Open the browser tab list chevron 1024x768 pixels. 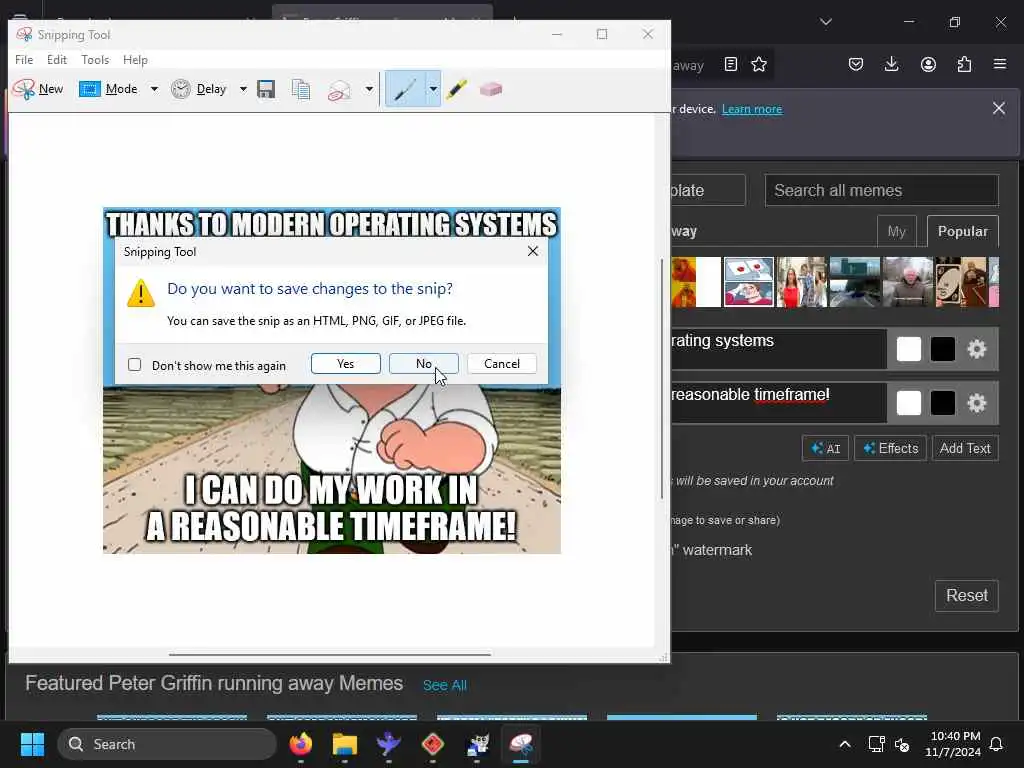coord(826,22)
